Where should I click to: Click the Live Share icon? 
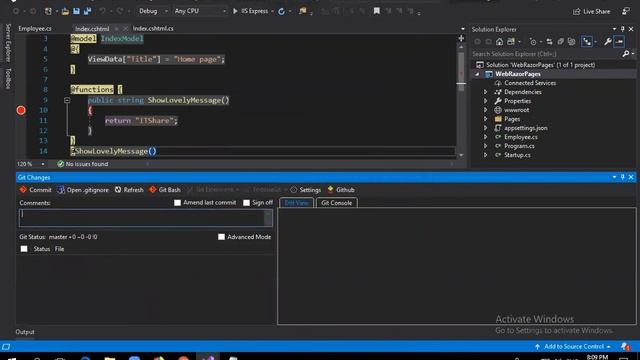tap(576, 11)
